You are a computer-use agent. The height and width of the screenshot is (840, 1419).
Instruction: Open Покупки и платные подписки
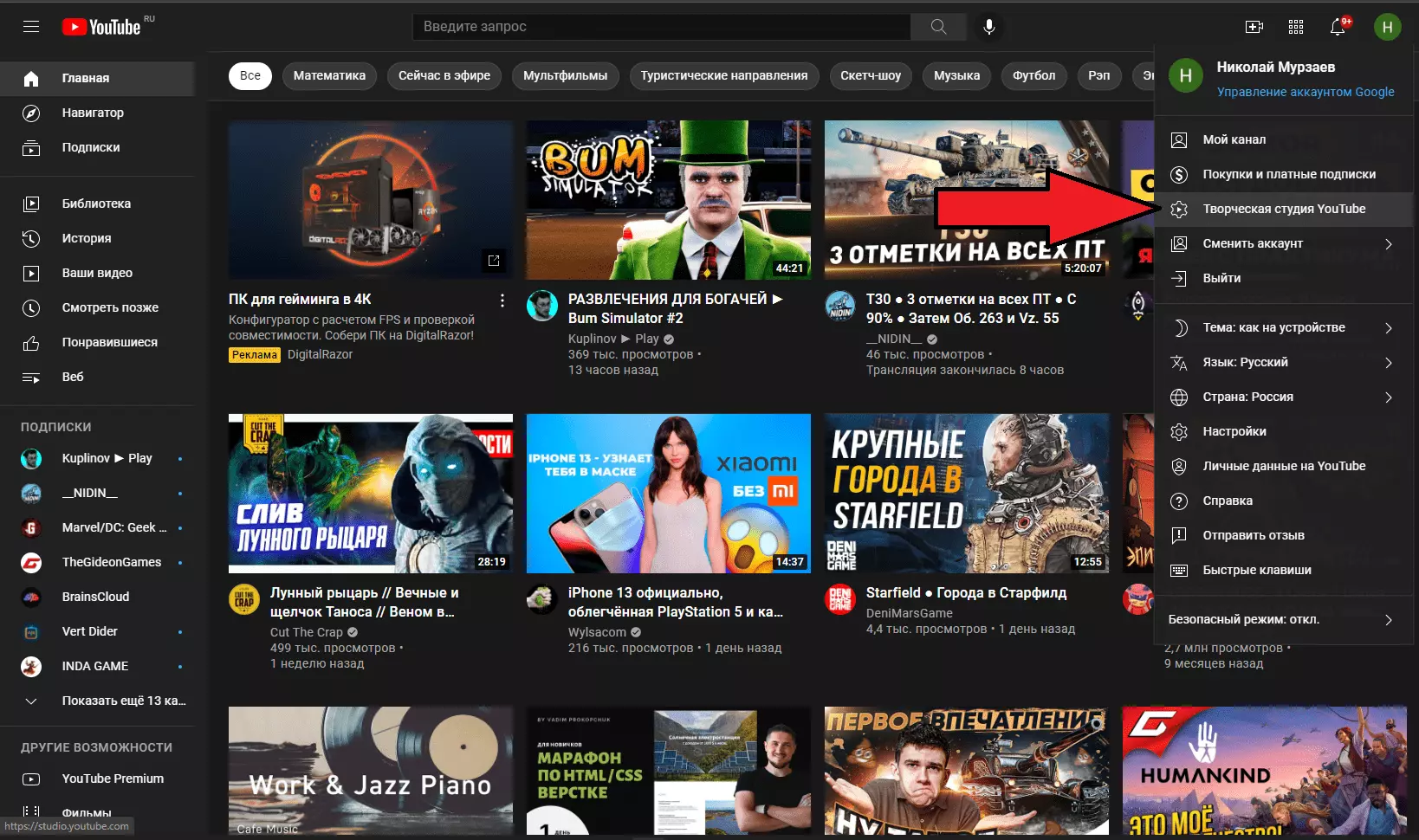click(1284, 174)
